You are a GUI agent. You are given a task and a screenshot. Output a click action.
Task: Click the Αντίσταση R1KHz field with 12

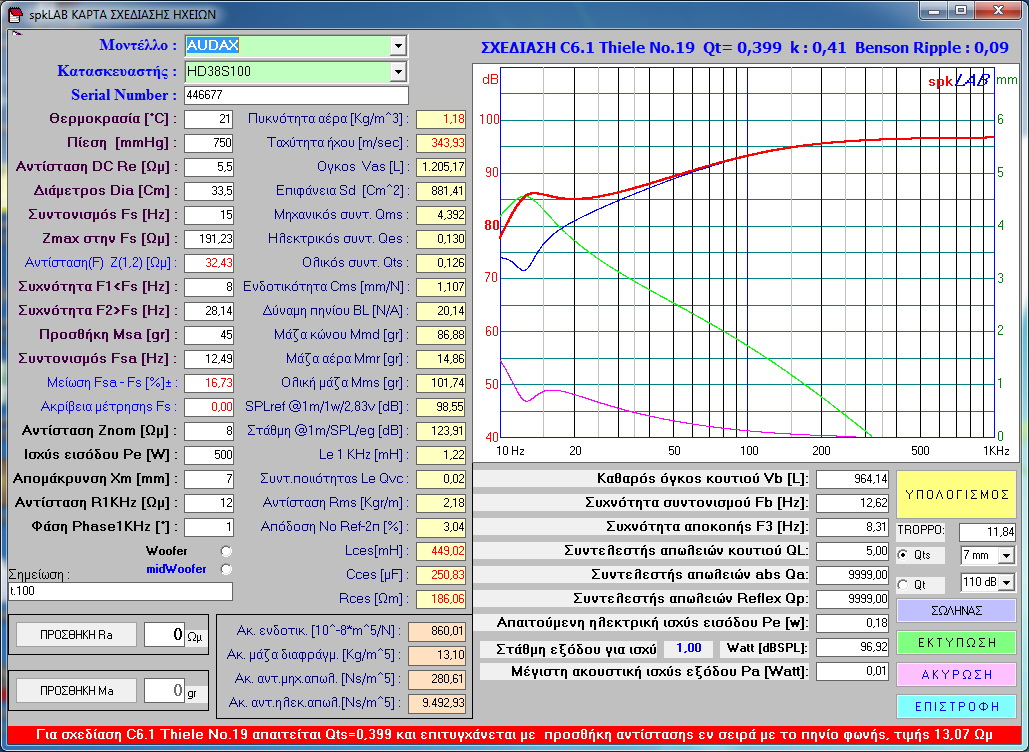pyautogui.click(x=209, y=503)
